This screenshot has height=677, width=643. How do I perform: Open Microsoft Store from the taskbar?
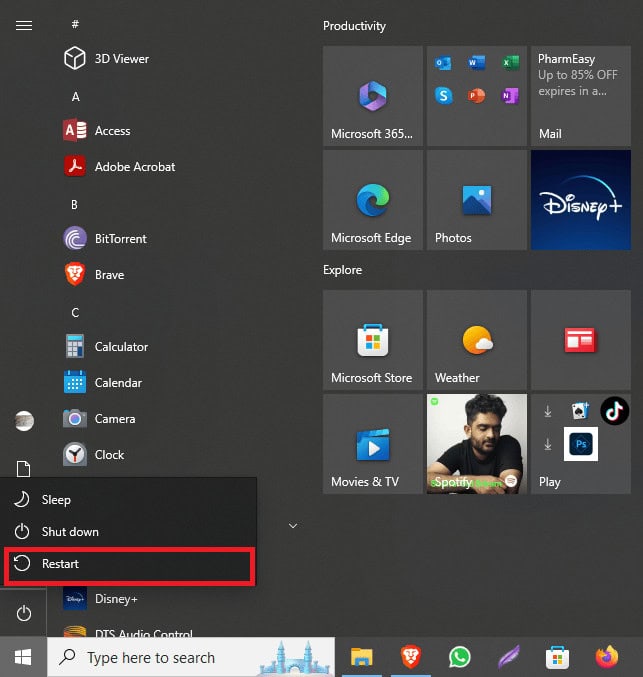[557, 657]
